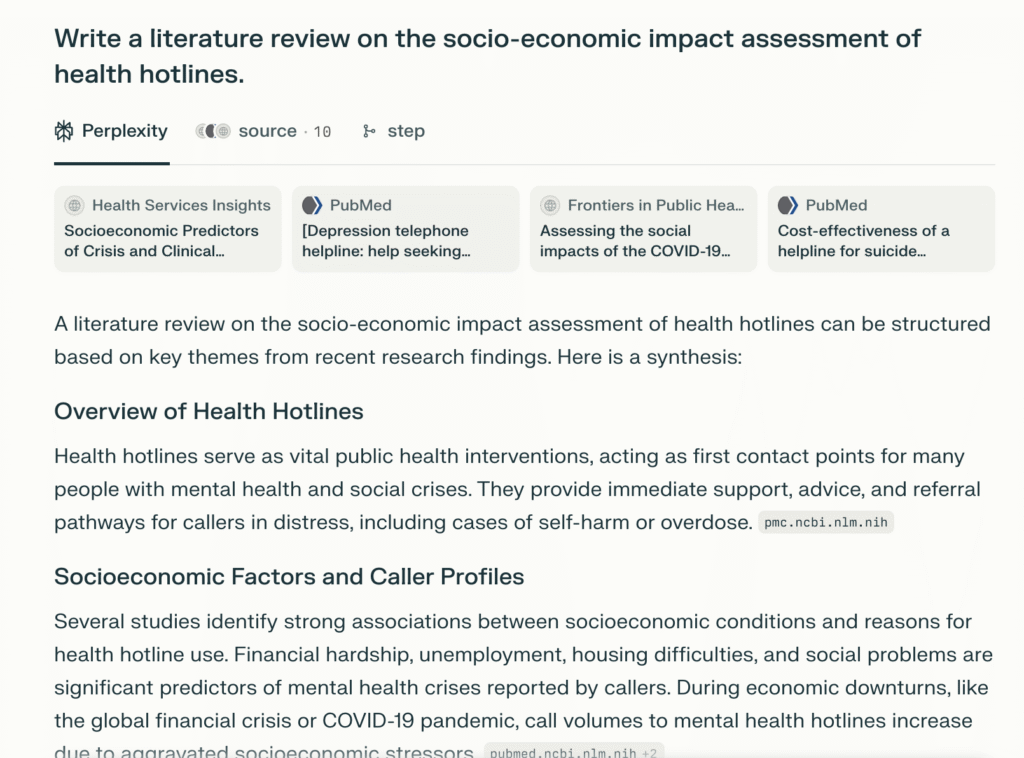1024x758 pixels.
Task: Open Cost-effectiveness of a helpline source card
Action: tap(881, 240)
